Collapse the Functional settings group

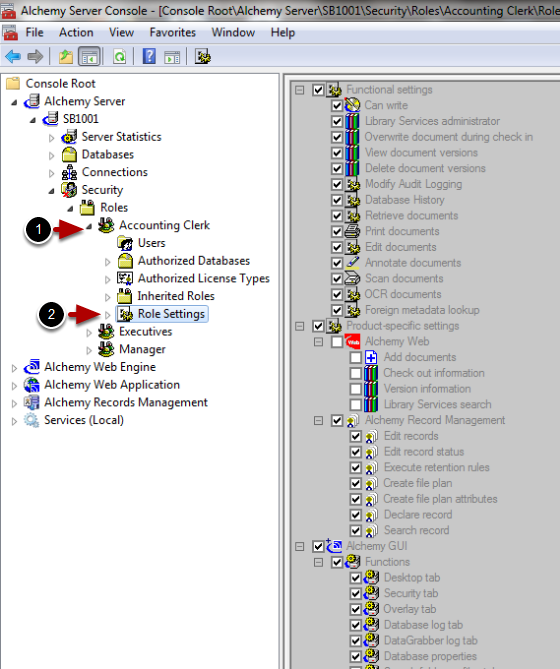pos(300,90)
